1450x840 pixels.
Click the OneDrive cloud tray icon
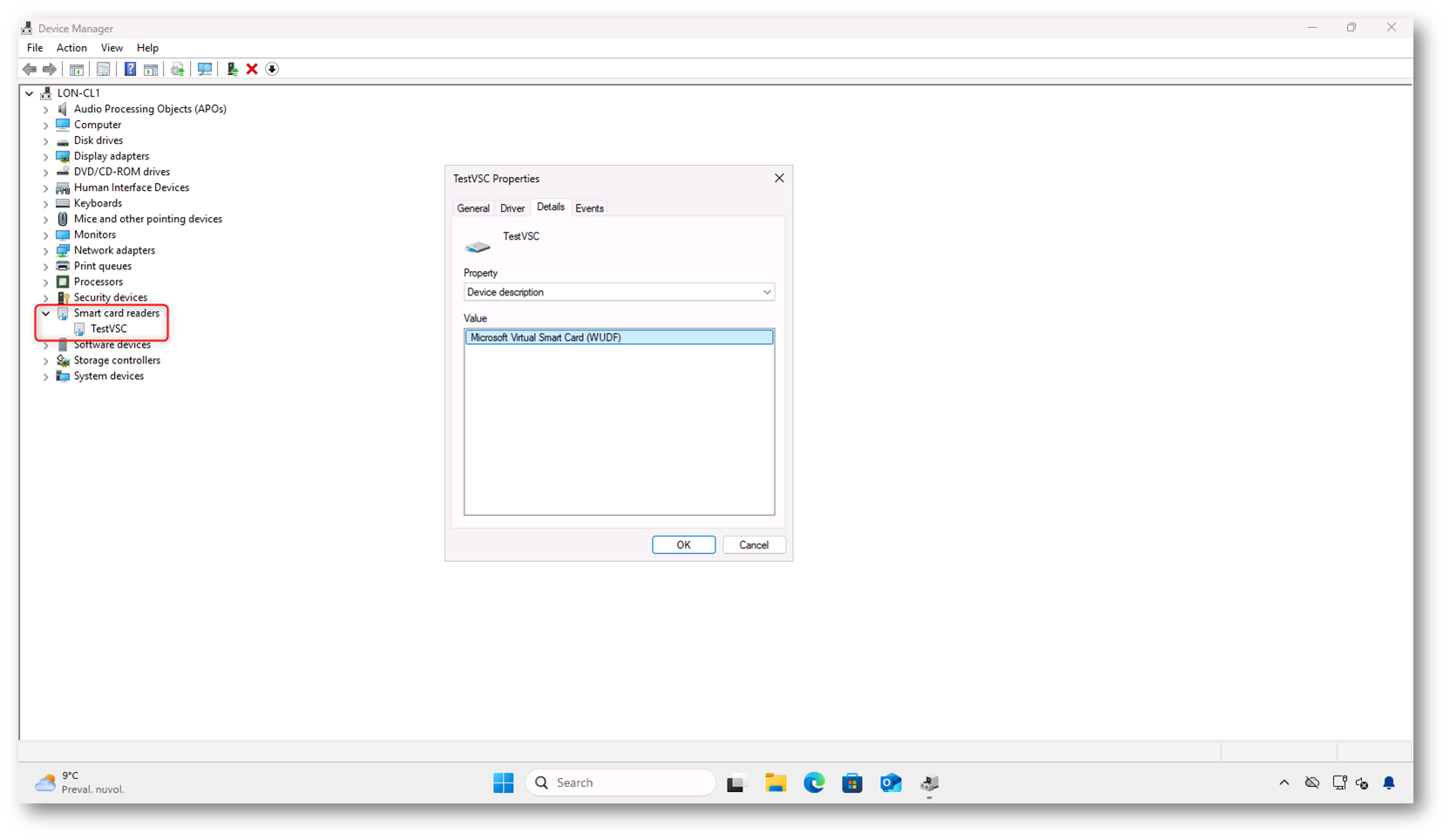1311,783
